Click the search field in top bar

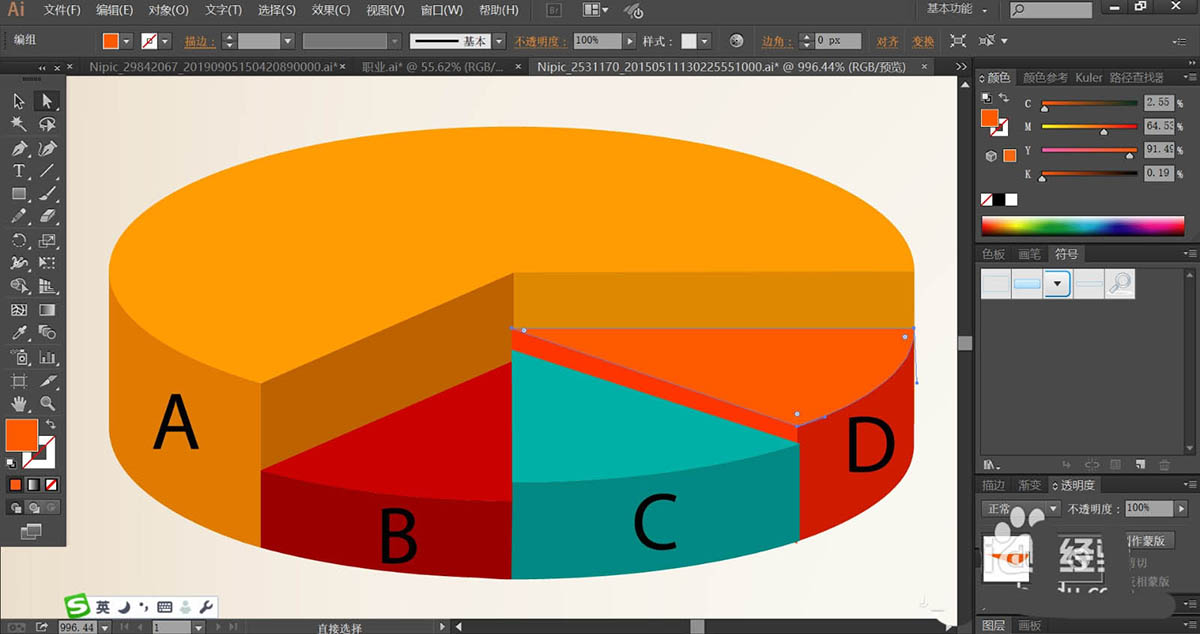(1051, 9)
